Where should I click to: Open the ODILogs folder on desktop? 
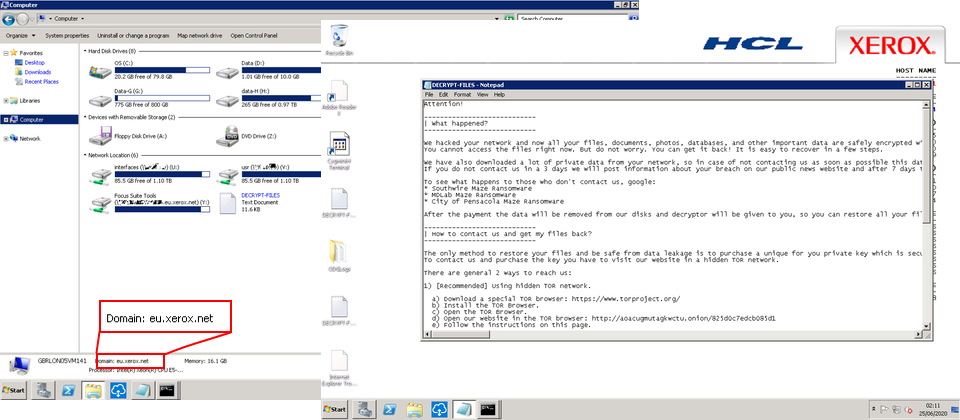tap(339, 256)
